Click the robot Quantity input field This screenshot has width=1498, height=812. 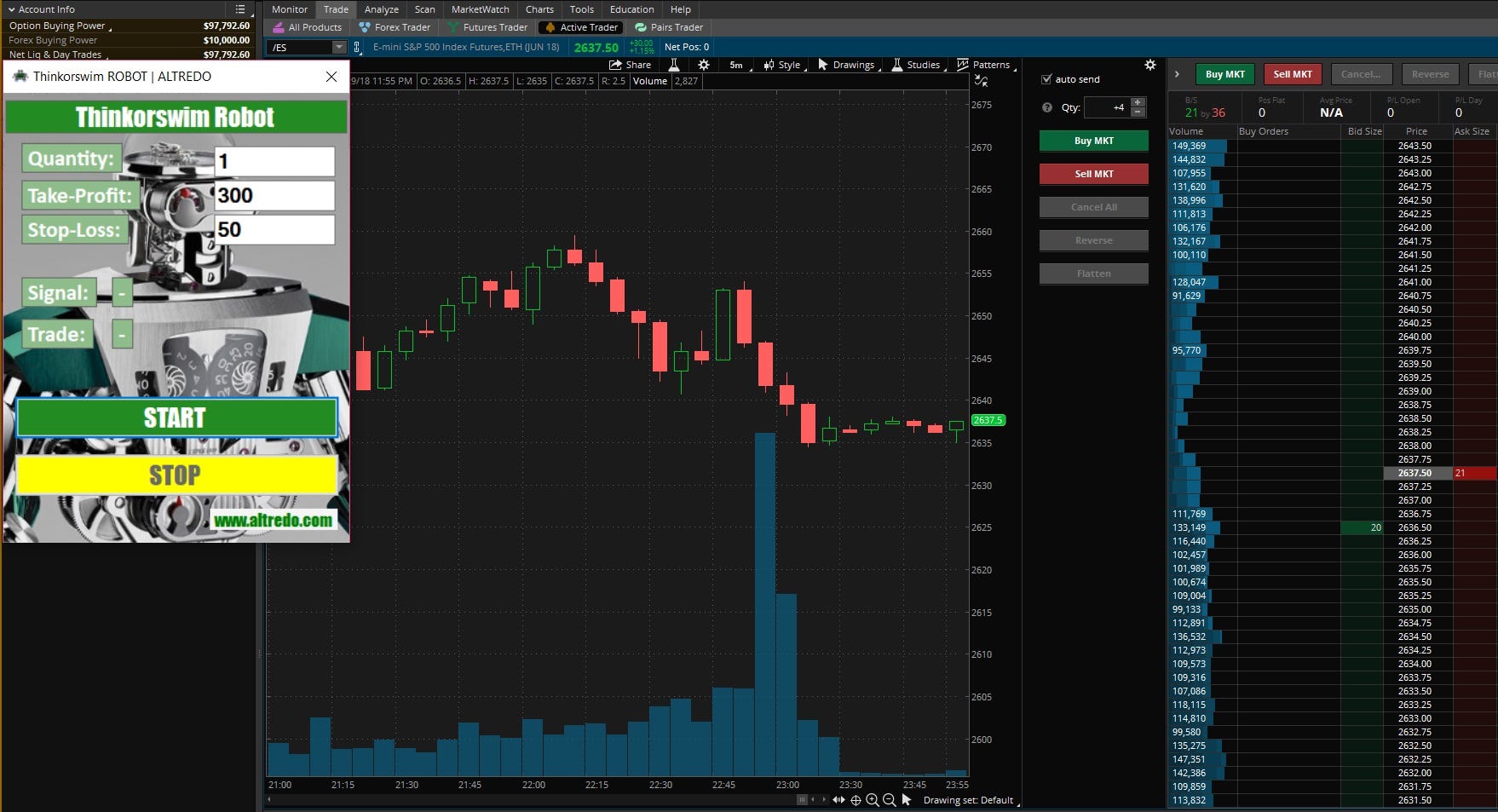[274, 161]
